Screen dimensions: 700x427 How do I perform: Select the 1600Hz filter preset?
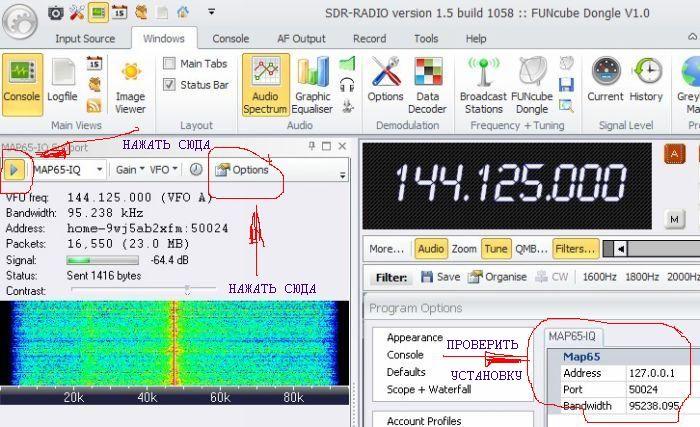coord(599,277)
